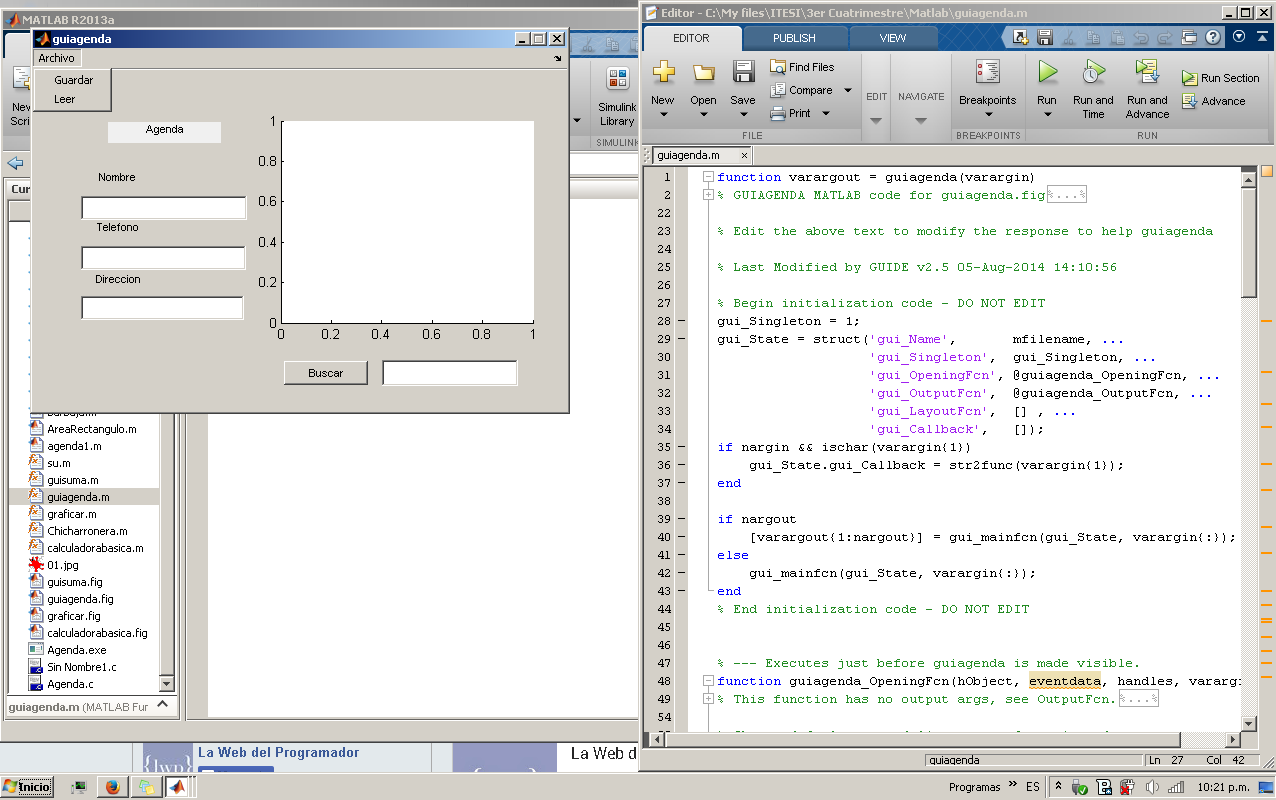This screenshot has height=800, width=1276.
Task: Switch to the PUBLISH tab
Action: (794, 38)
